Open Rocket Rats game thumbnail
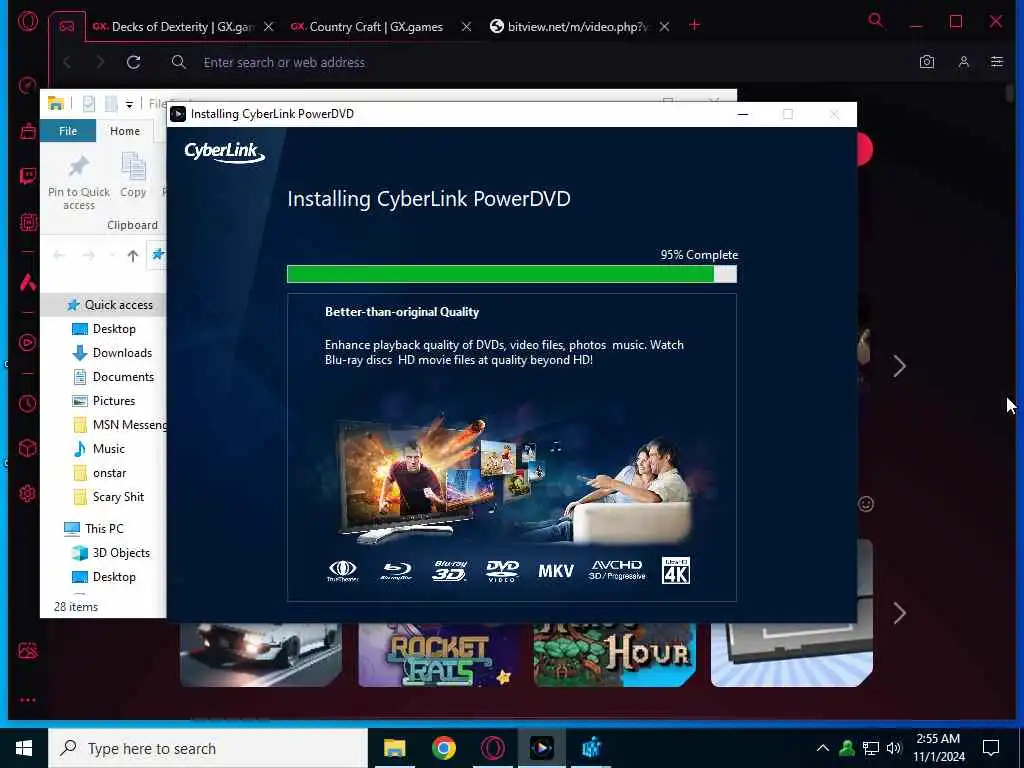This screenshot has width=1024, height=768. 438,655
